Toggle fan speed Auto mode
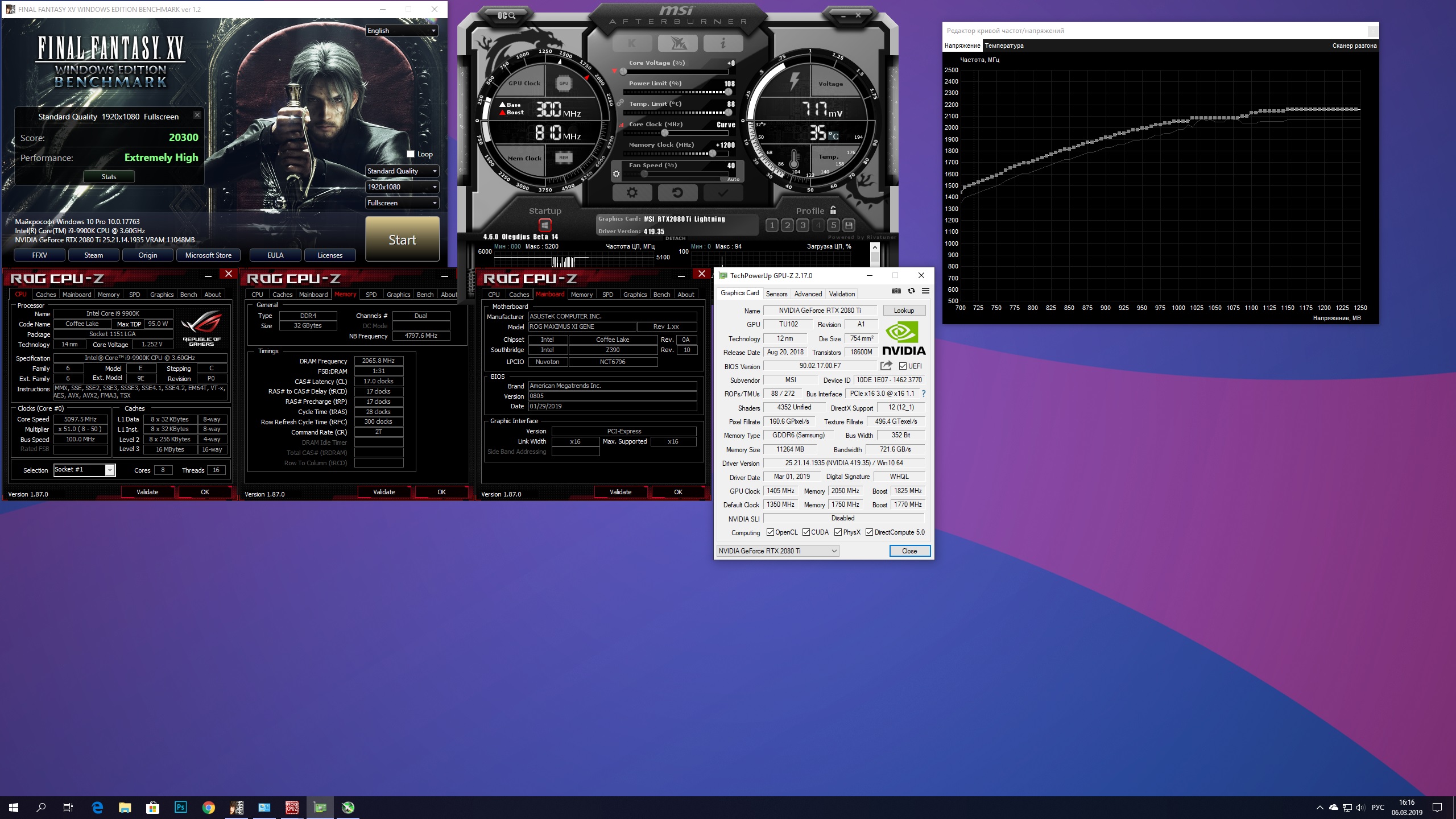This screenshot has width=1456, height=819. click(734, 179)
